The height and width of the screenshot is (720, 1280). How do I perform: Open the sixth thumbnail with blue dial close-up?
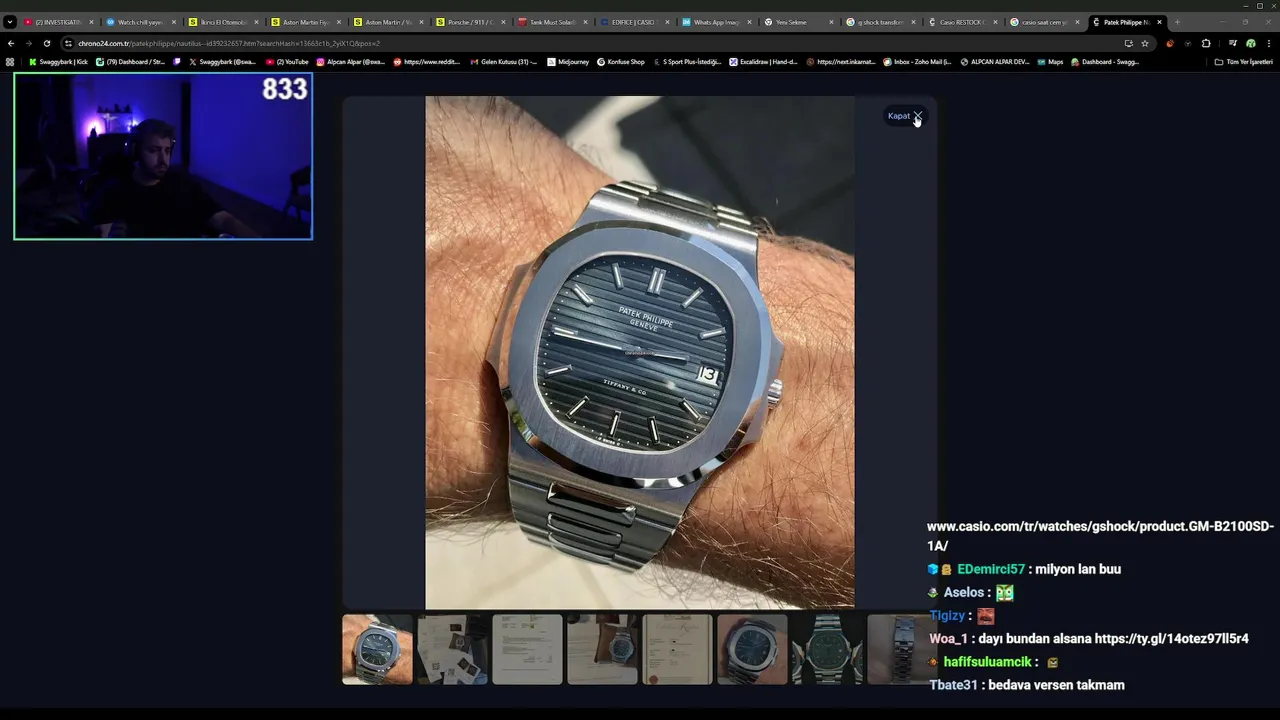752,649
